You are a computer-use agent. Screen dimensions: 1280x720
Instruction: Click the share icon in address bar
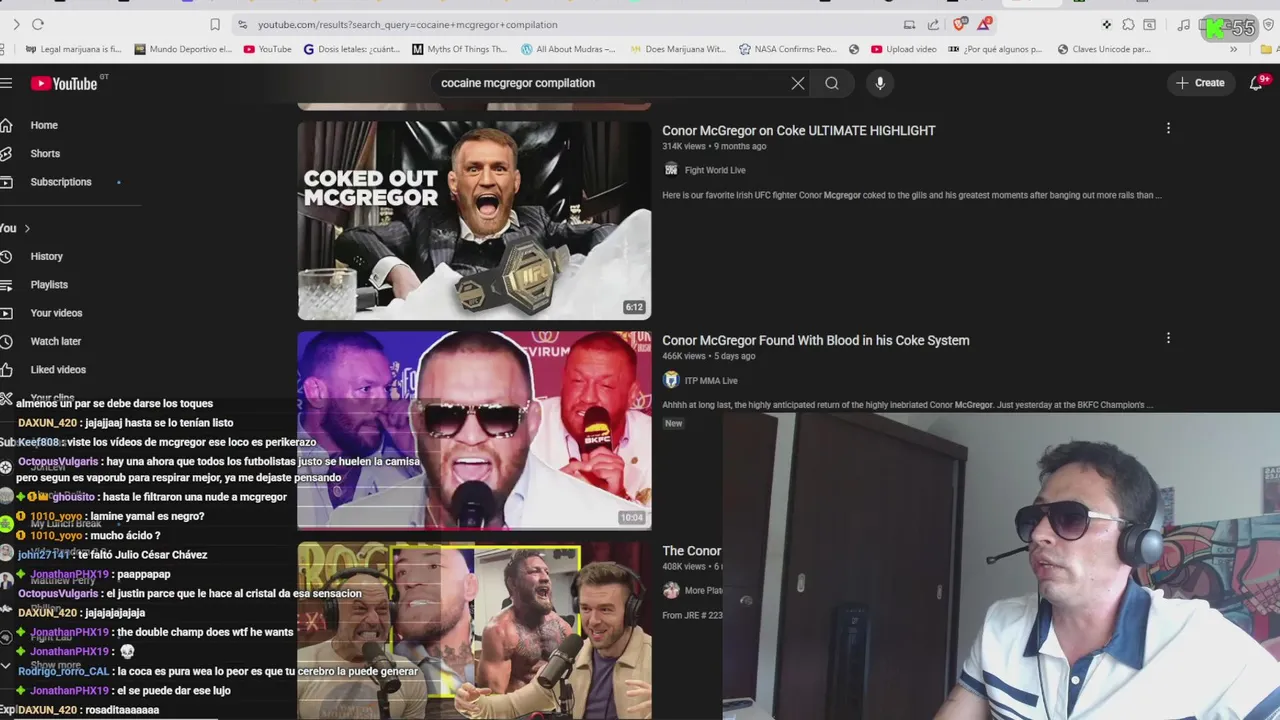[x=933, y=24]
